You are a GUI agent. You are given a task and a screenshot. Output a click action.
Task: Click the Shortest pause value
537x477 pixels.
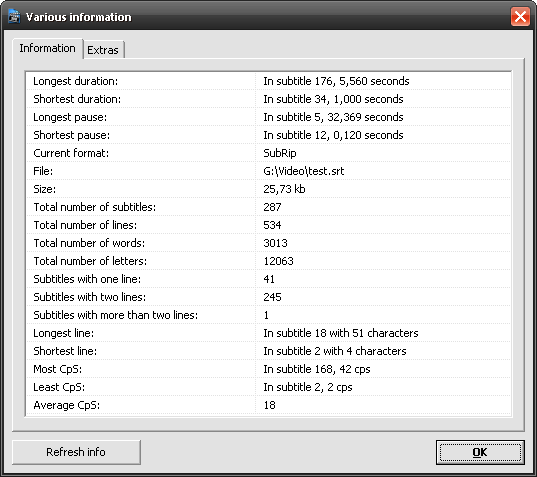[x=333, y=135]
